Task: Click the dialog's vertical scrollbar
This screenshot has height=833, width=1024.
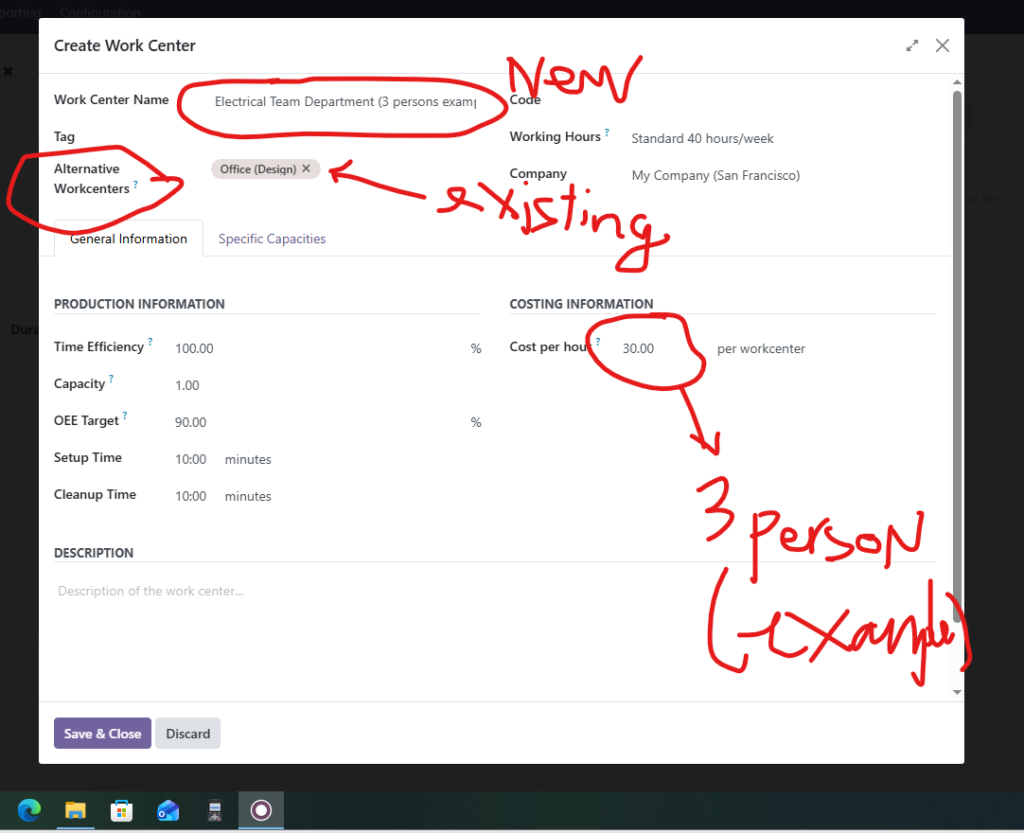Action: point(956,350)
